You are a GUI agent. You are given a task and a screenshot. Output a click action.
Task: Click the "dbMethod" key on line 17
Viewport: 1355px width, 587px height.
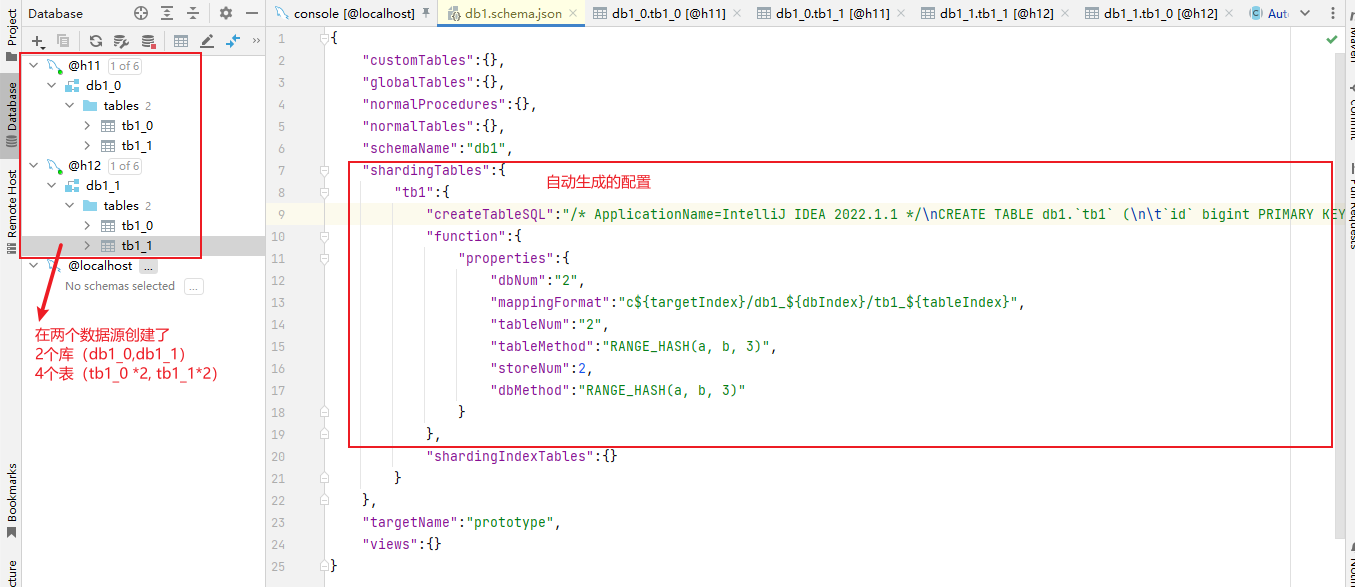pos(530,390)
